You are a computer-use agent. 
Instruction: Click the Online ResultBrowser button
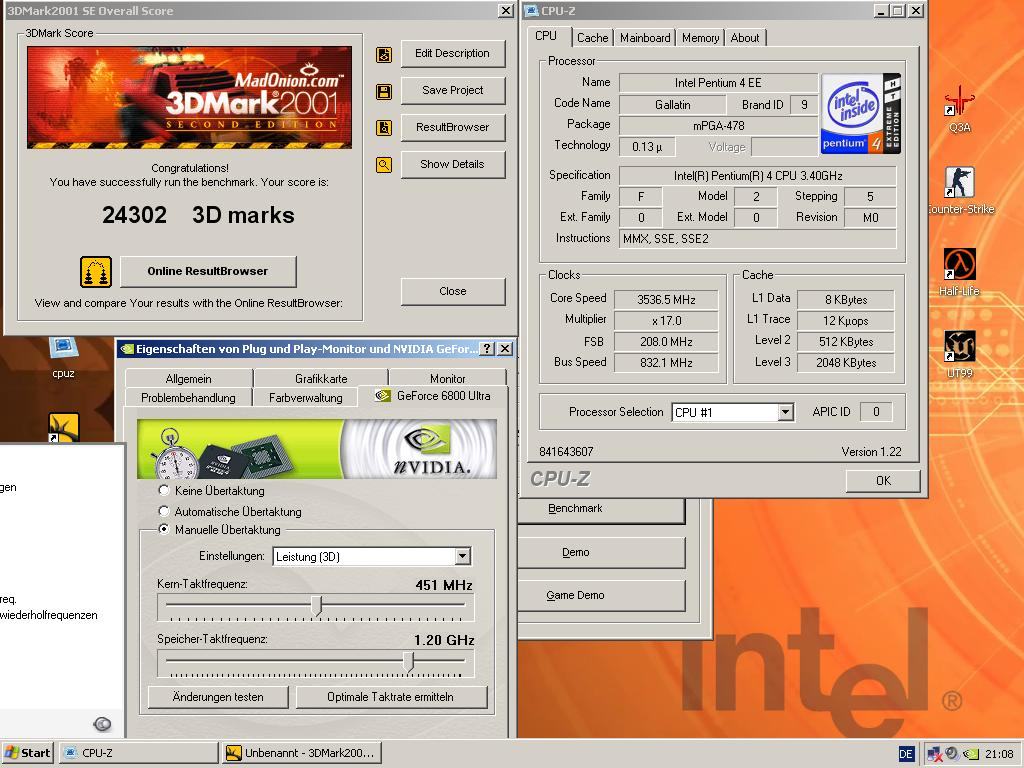(208, 271)
